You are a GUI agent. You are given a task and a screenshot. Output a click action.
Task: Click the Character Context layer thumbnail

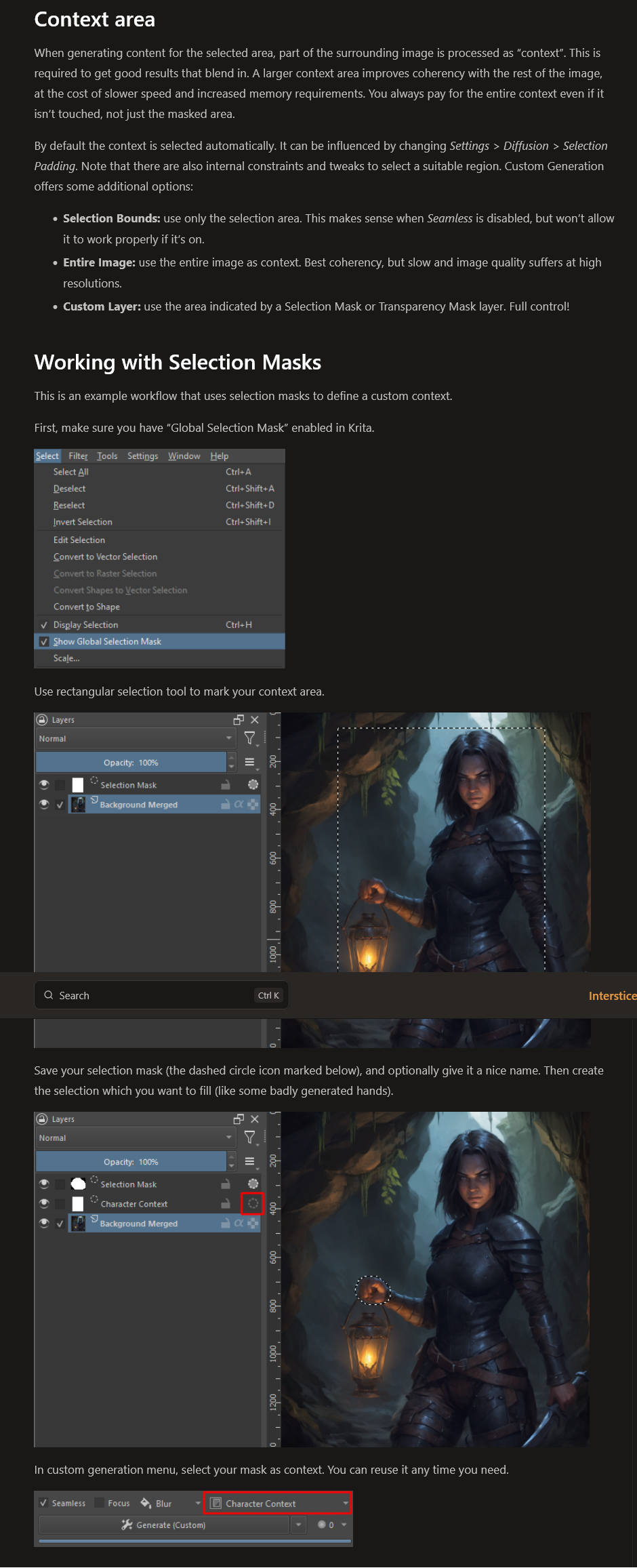tap(78, 1204)
